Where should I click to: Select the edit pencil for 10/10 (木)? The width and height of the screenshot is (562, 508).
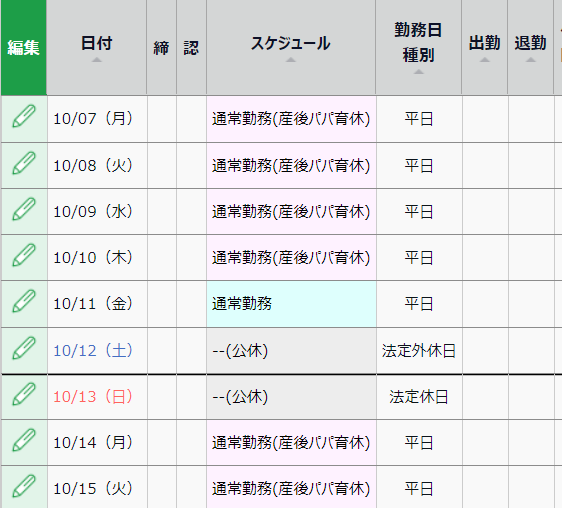24,255
